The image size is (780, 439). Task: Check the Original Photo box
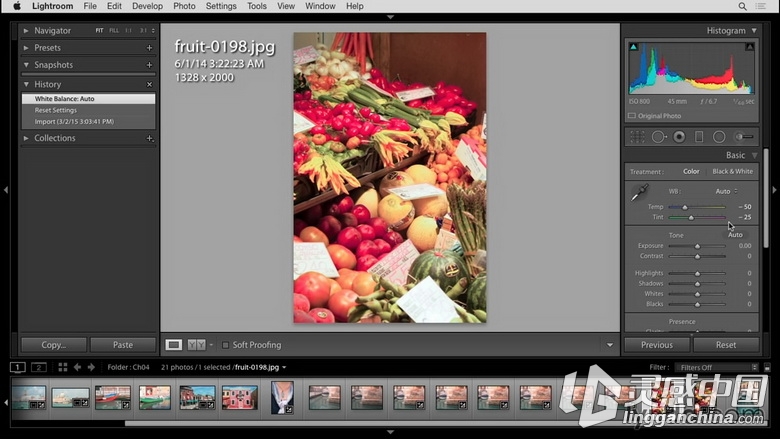coord(632,116)
